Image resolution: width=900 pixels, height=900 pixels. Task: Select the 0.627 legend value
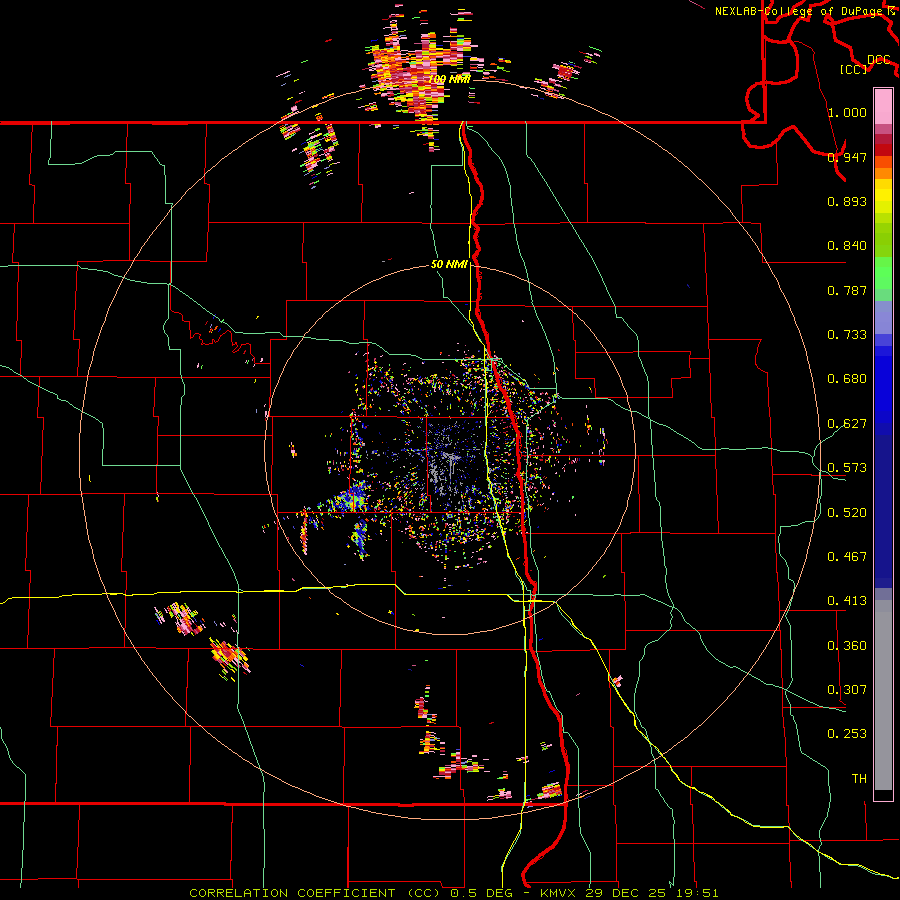(847, 424)
